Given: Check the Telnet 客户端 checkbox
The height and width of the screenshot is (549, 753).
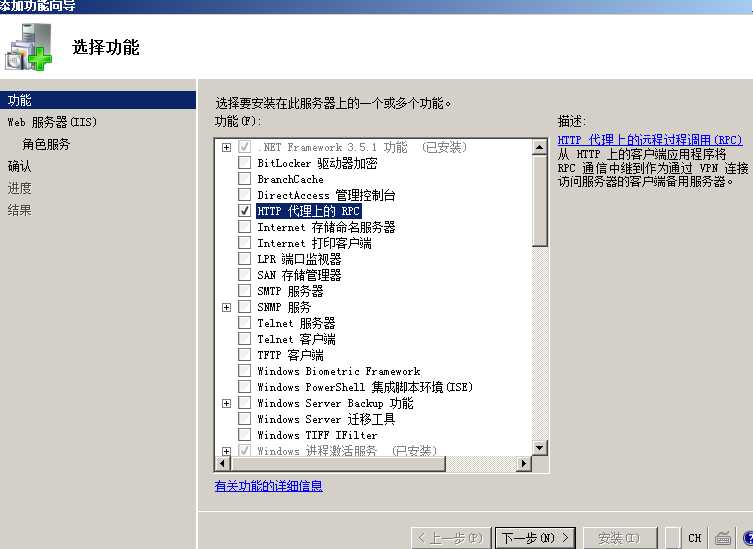Looking at the screenshot, I should pos(244,339).
